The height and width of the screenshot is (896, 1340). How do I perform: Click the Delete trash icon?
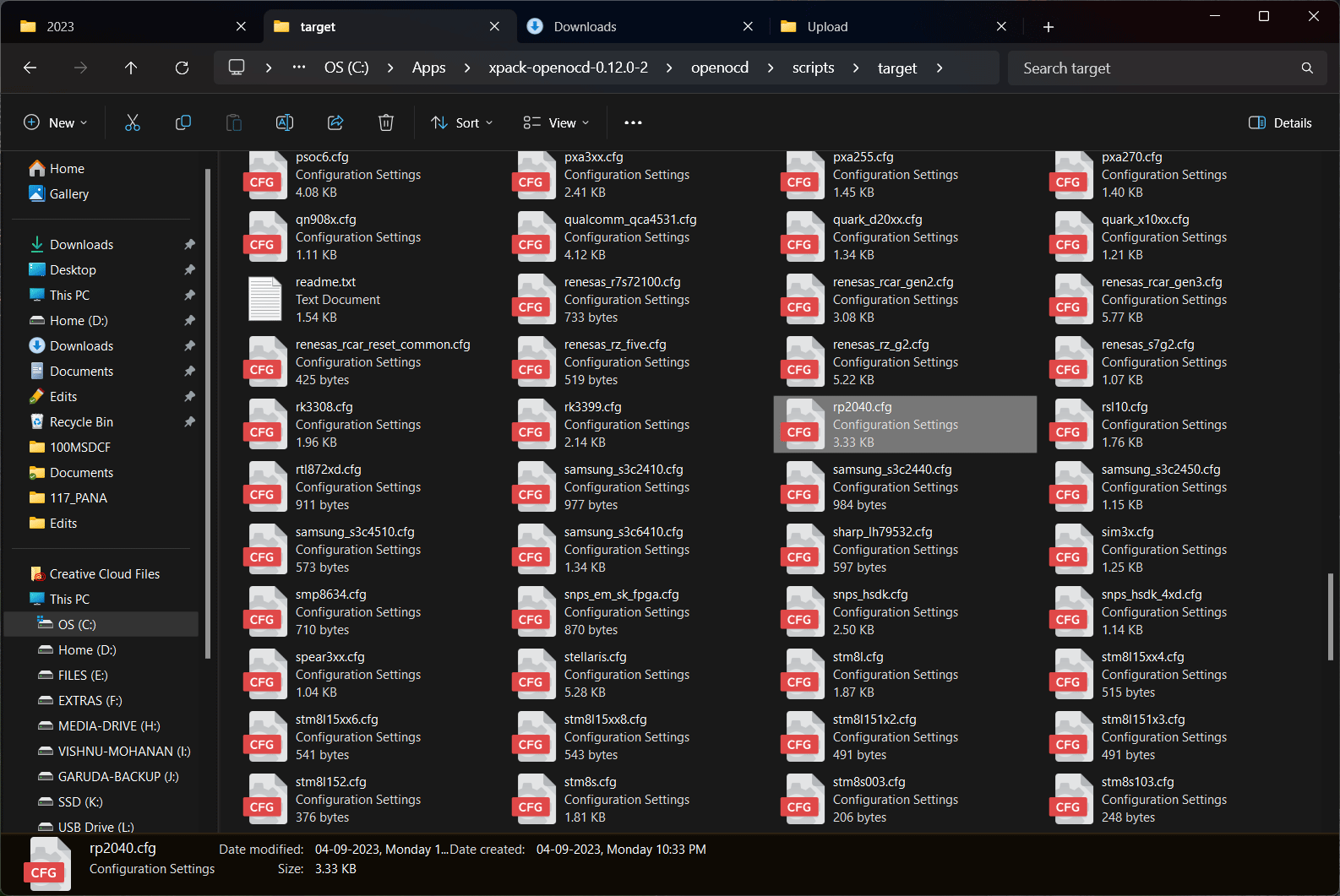point(386,122)
